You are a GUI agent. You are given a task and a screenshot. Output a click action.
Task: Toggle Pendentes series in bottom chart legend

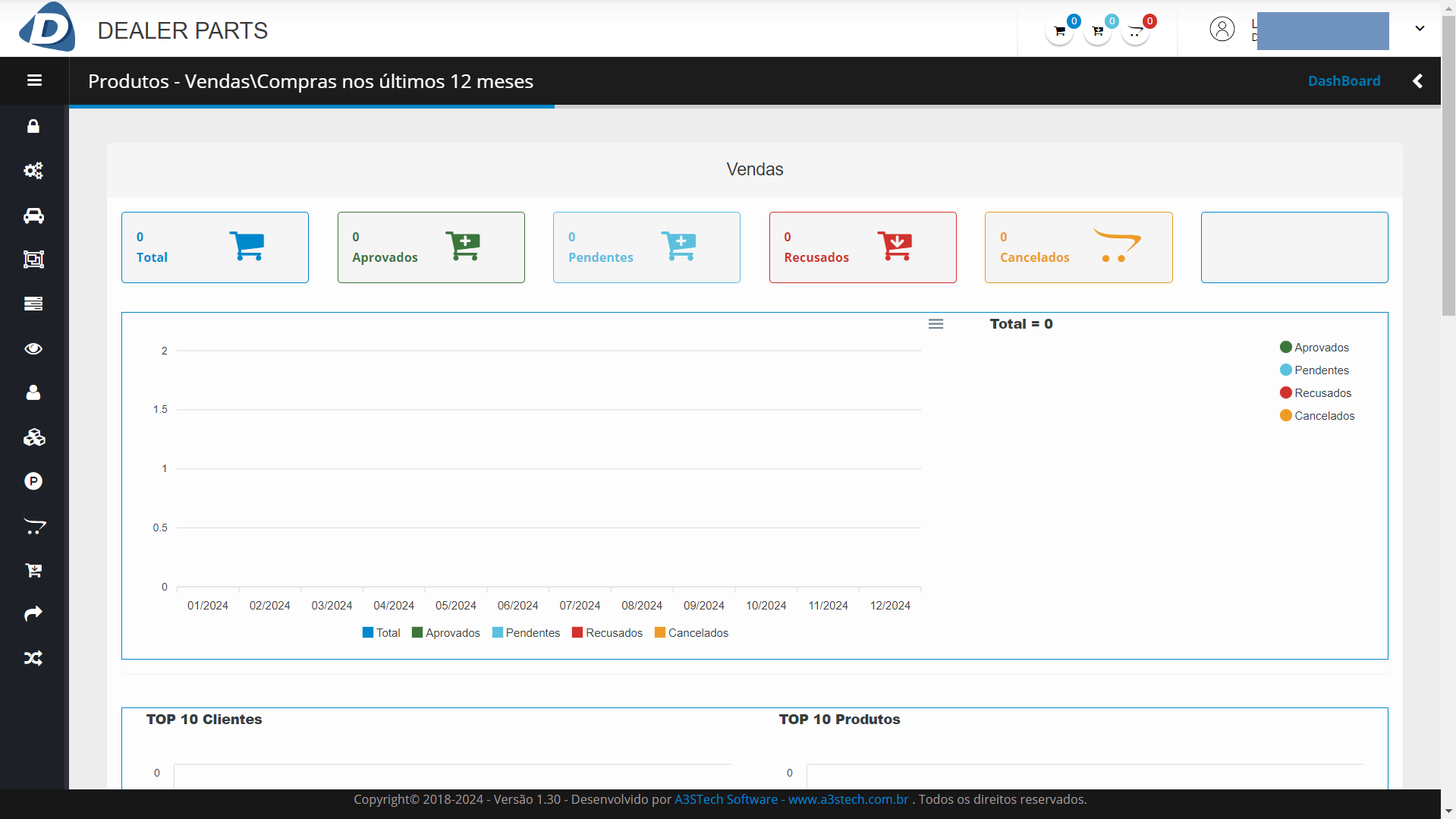point(526,633)
